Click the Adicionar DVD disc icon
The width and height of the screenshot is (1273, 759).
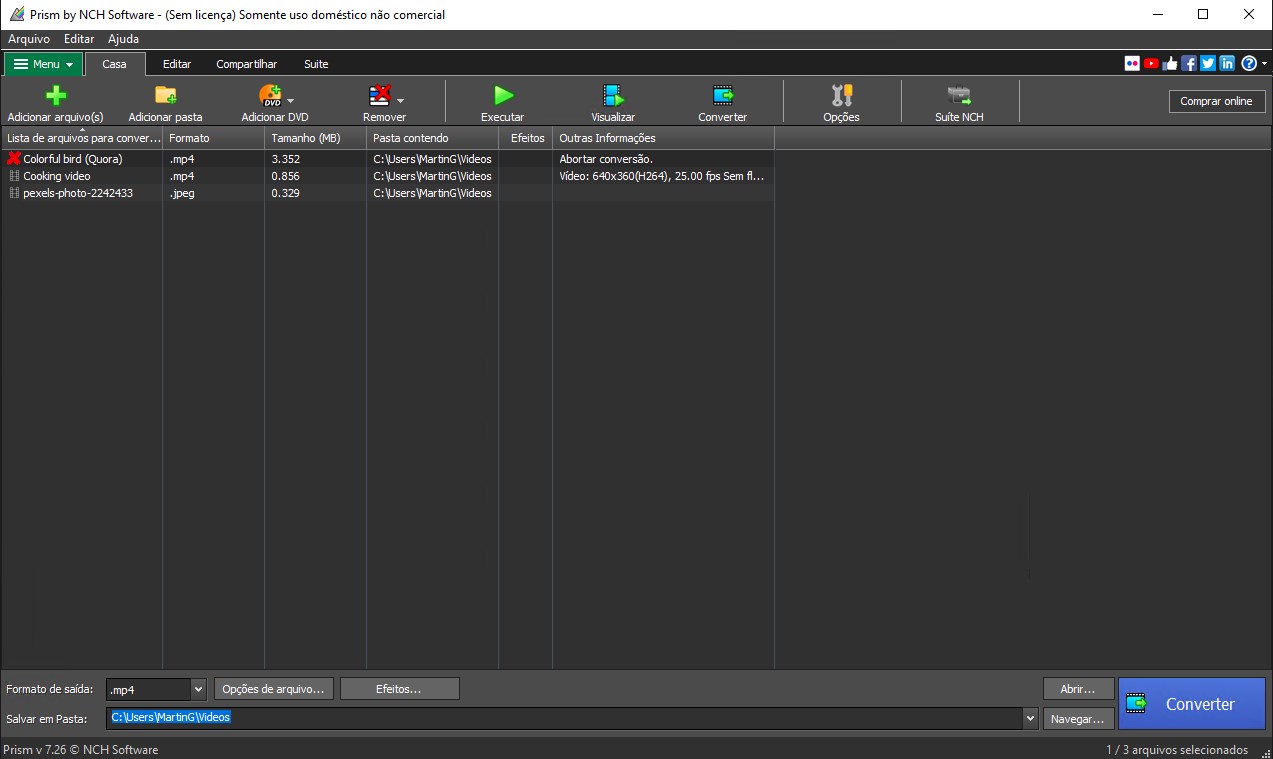coord(270,96)
